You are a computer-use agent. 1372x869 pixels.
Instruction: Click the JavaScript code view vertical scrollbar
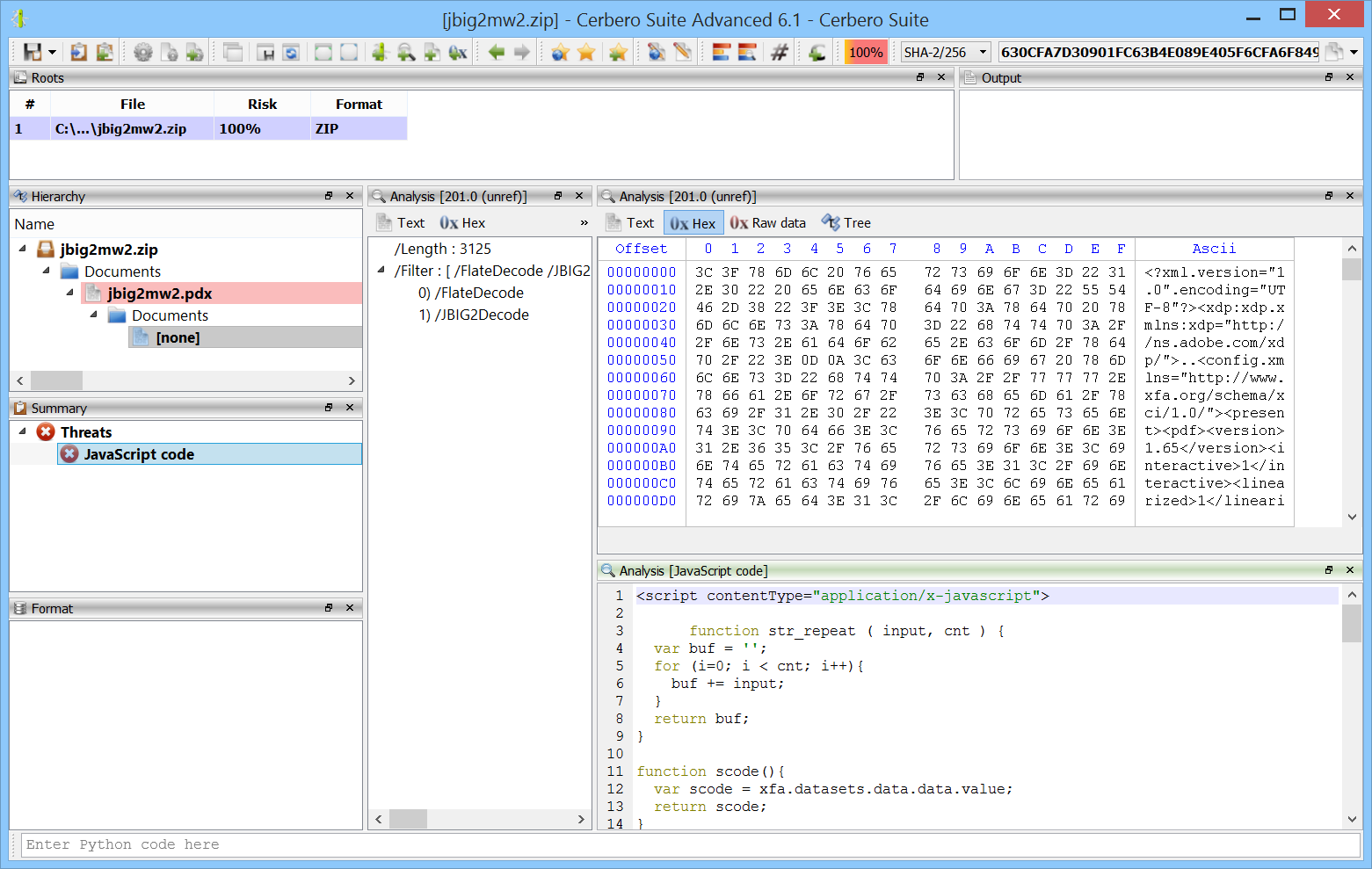[x=1352, y=707]
